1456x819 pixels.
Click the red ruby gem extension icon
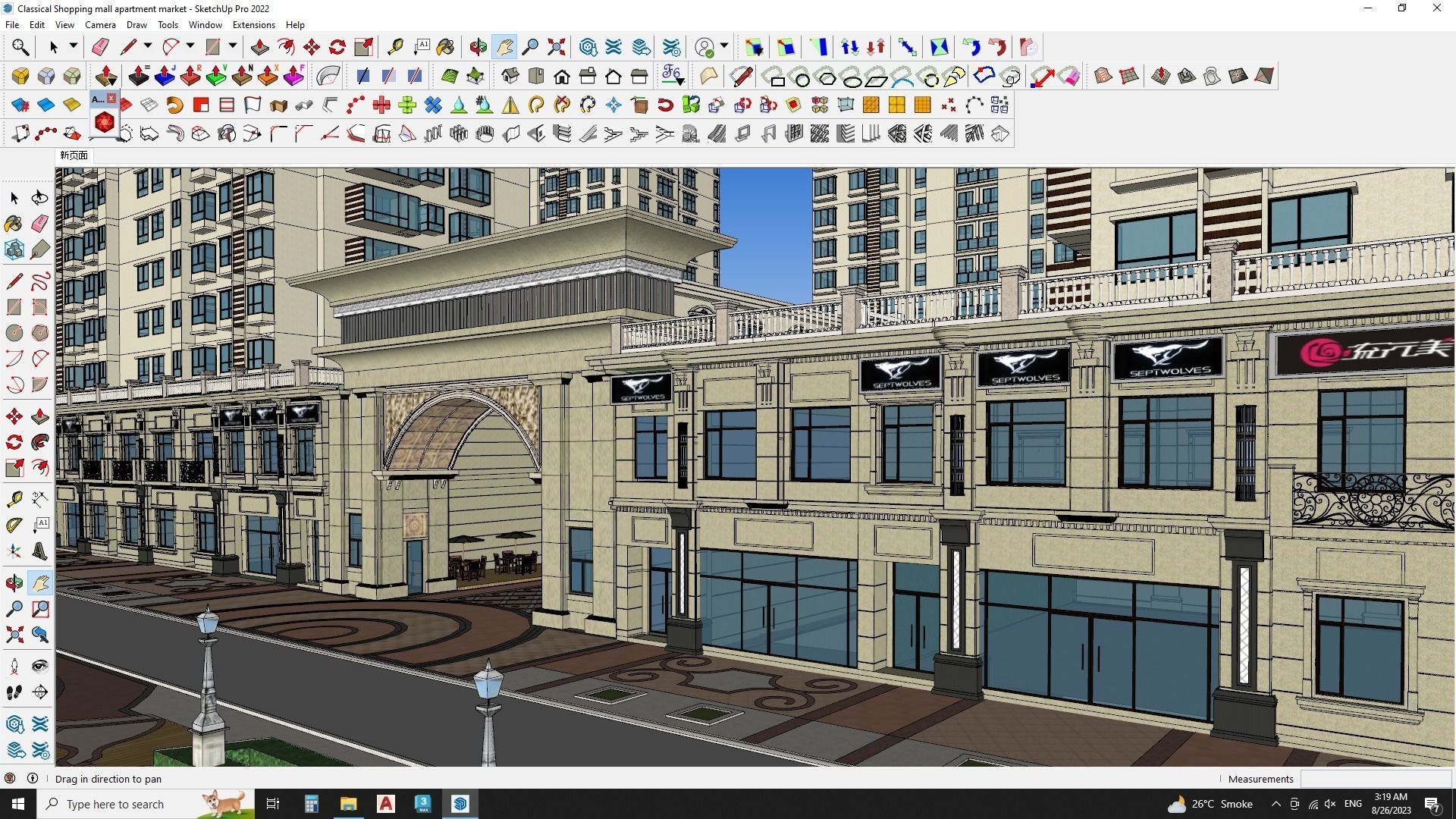click(x=105, y=121)
